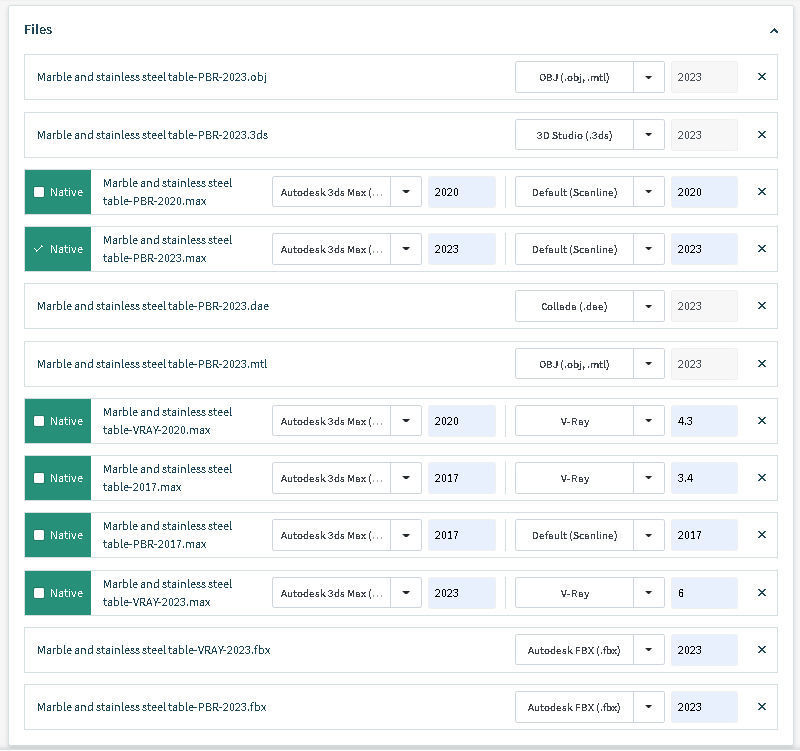Viewport: 800px width, 751px height.
Task: Remove the PBR-2020.max file row
Action: point(762,192)
